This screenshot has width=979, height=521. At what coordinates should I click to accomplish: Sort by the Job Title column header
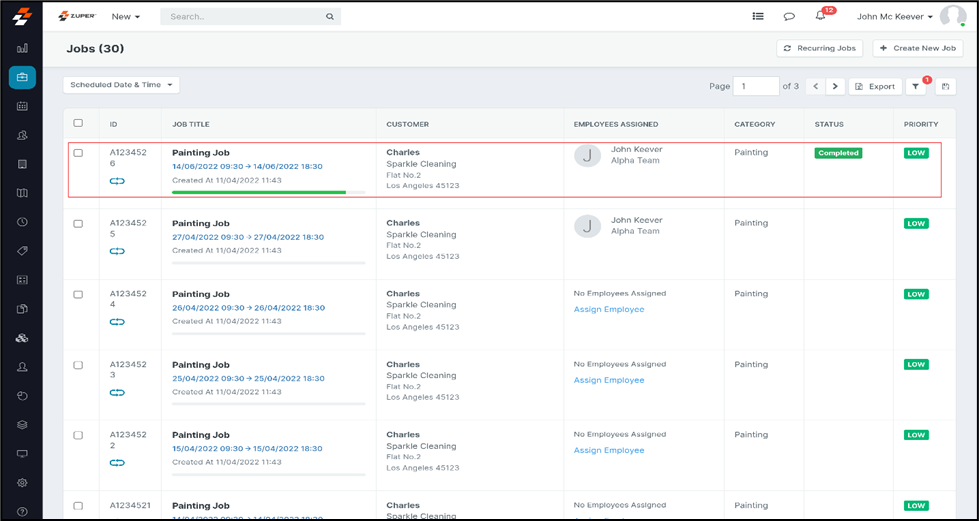coord(191,125)
